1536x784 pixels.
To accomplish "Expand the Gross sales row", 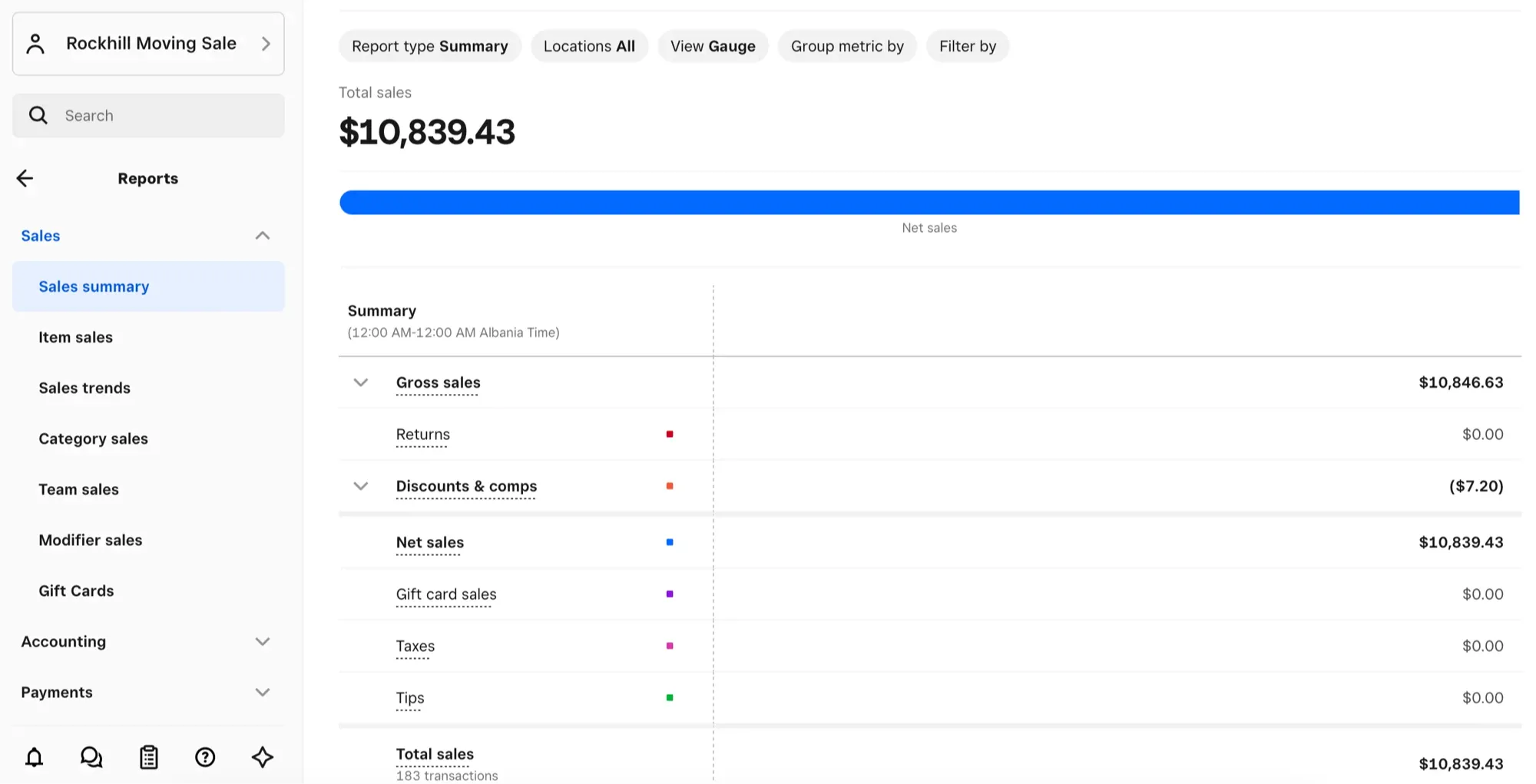I will coord(360,382).
